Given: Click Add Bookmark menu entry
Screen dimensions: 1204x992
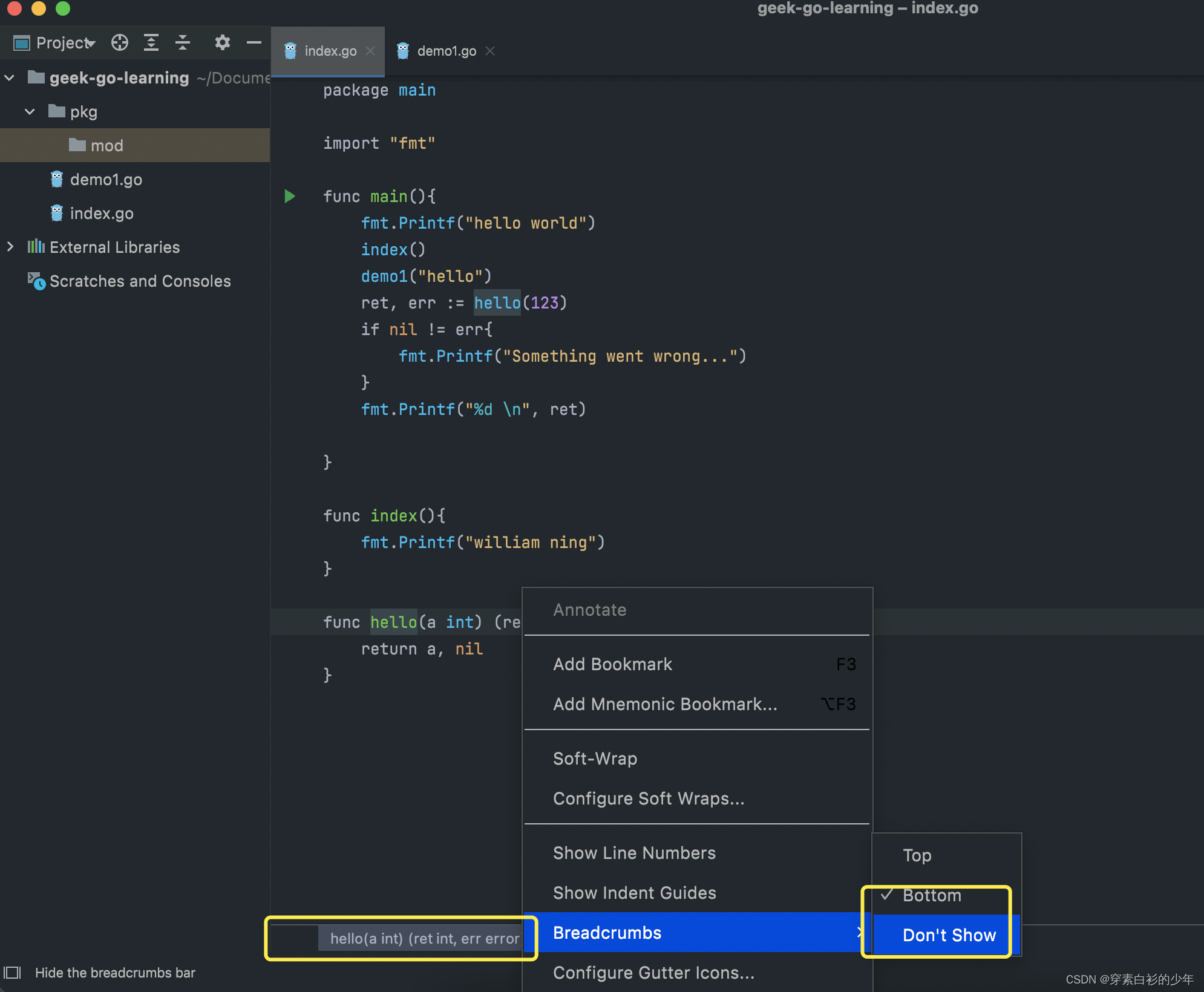Looking at the screenshot, I should (x=612, y=664).
